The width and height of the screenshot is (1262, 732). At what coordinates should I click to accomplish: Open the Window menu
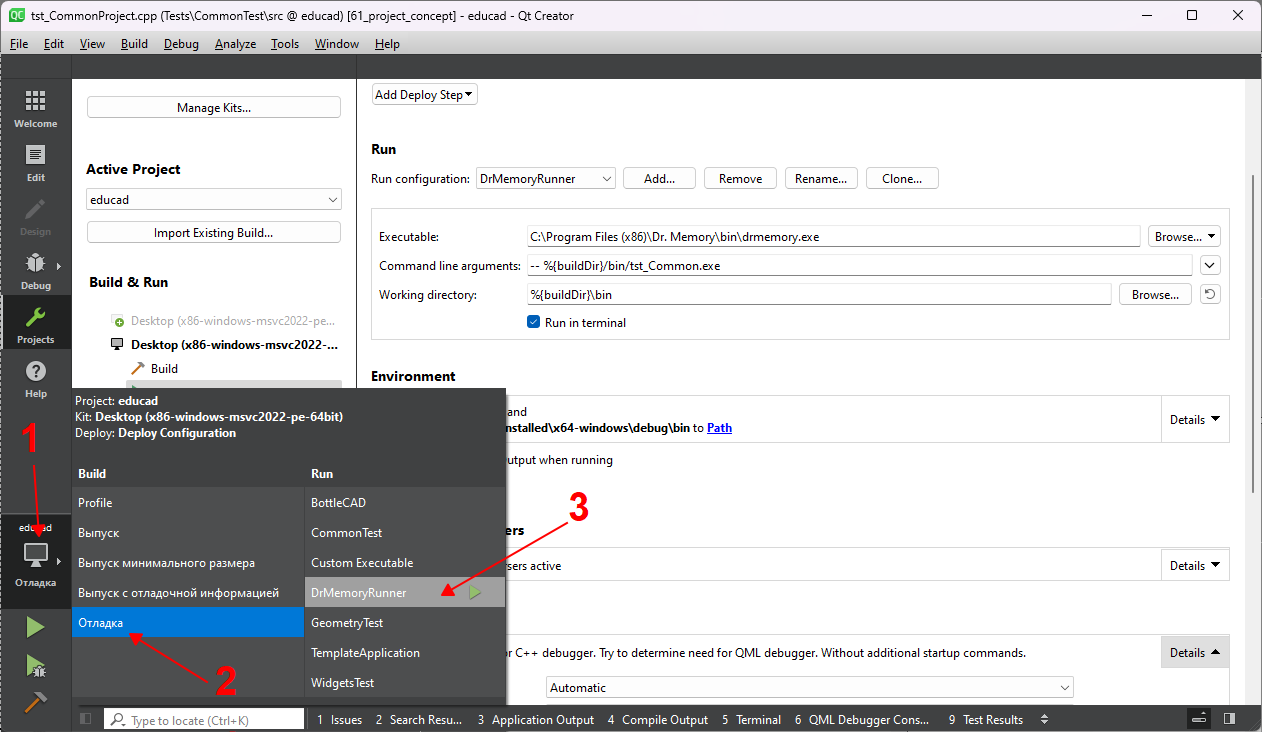click(336, 44)
